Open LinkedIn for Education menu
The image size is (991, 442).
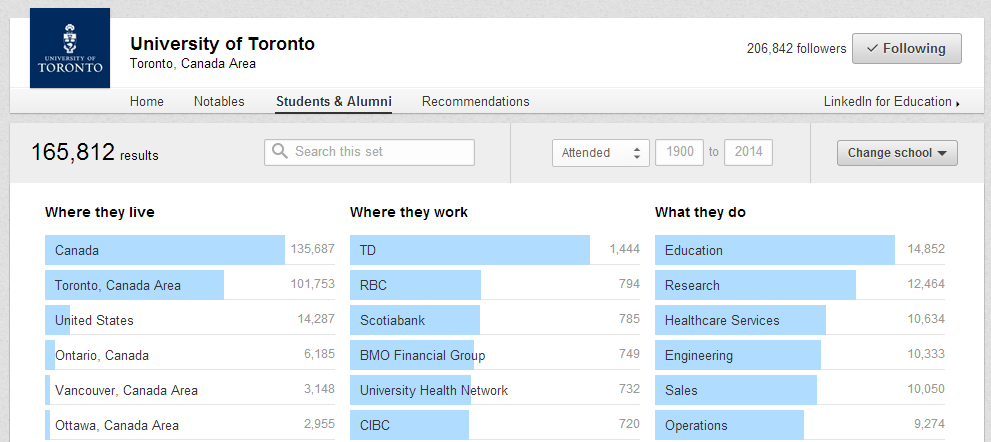coord(891,102)
